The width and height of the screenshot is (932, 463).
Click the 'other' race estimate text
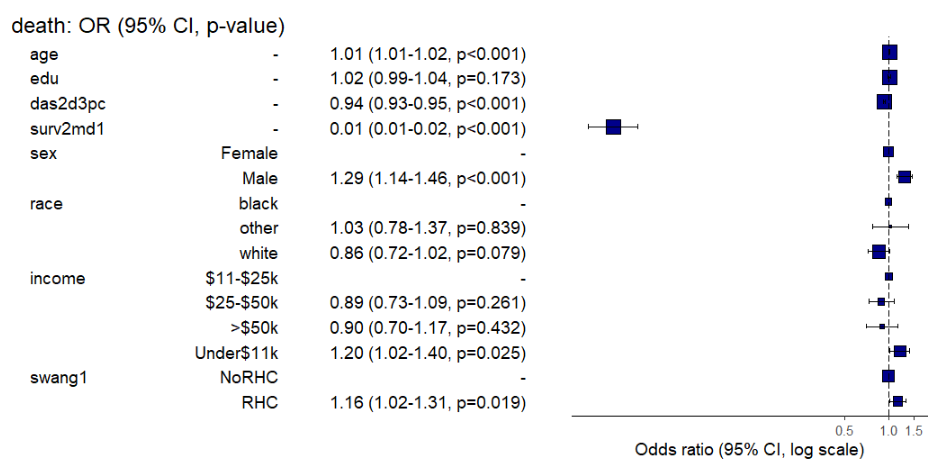(427, 228)
